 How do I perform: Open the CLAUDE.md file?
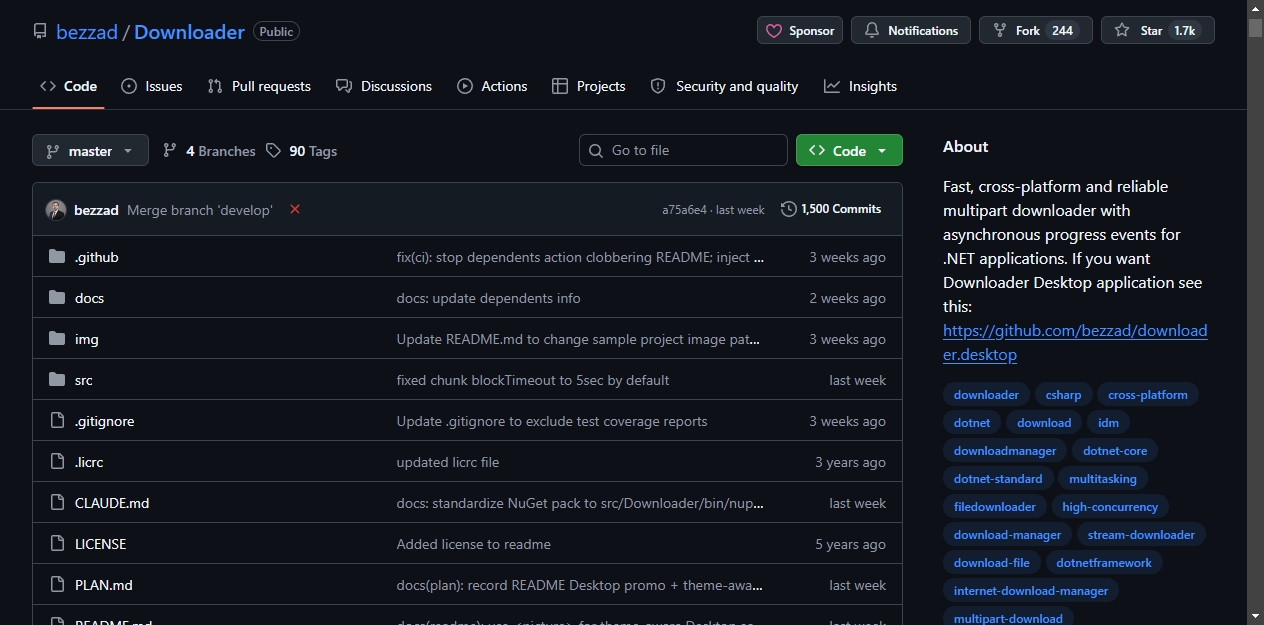click(112, 503)
